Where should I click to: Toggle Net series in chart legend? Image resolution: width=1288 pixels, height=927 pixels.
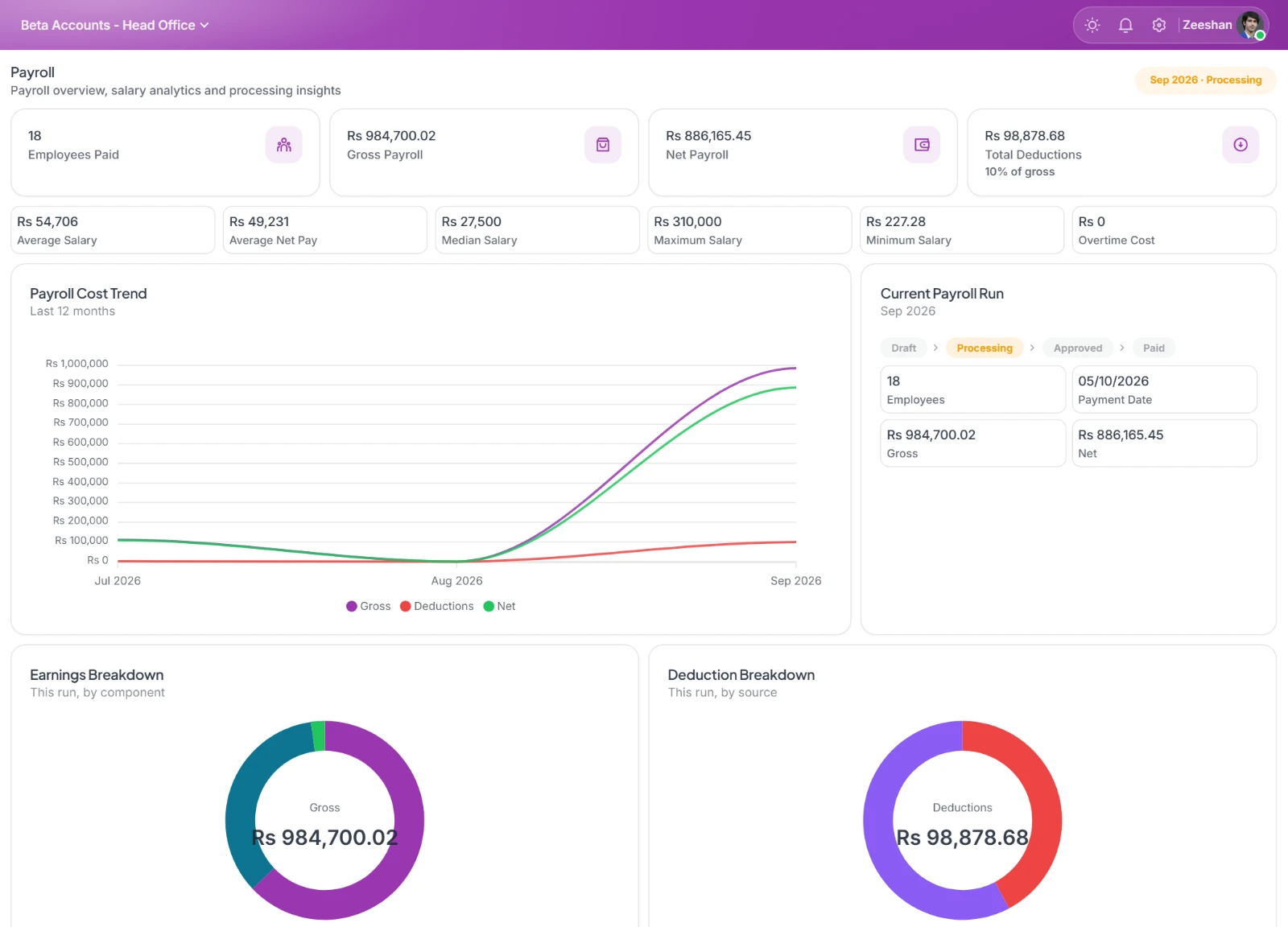pyautogui.click(x=499, y=606)
